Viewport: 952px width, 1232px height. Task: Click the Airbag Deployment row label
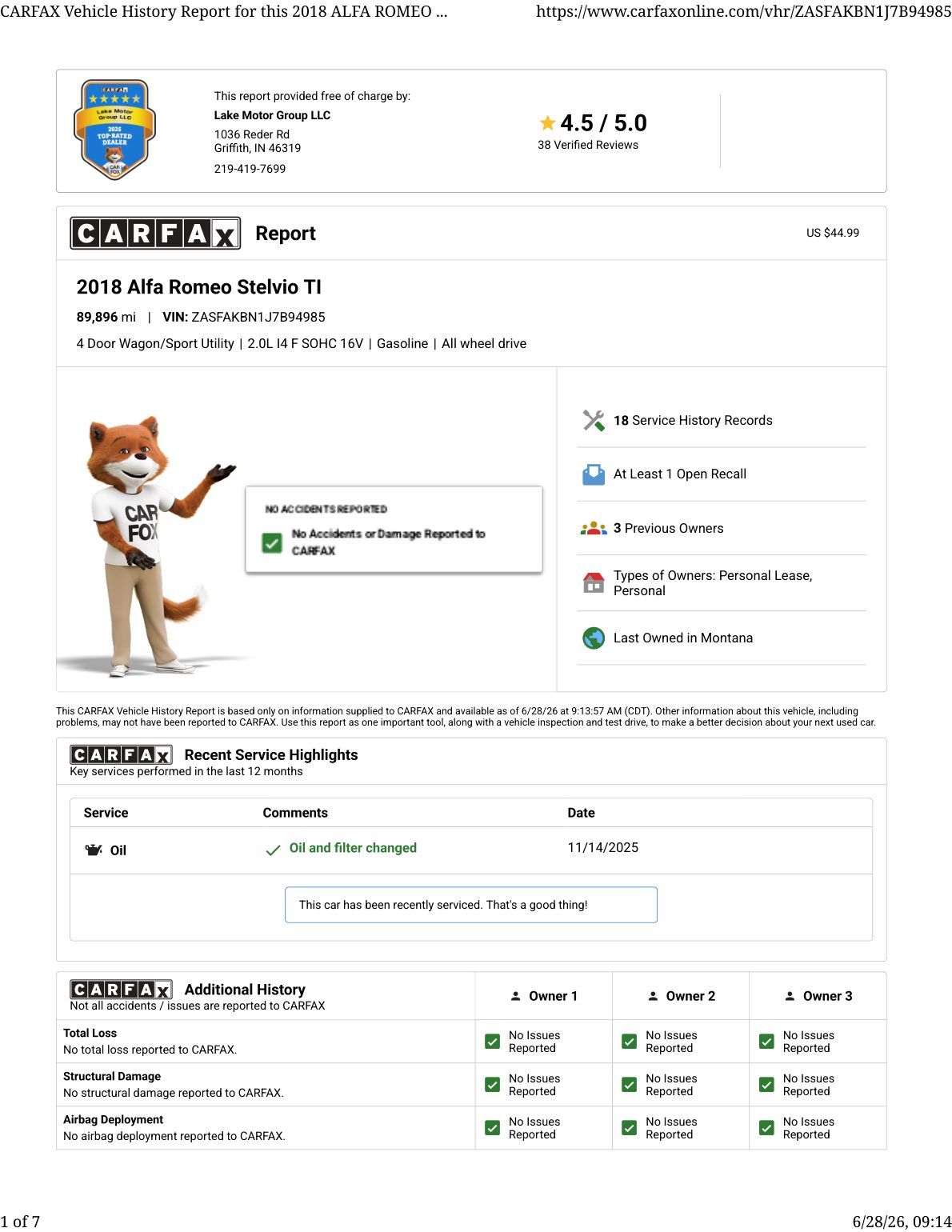point(113,1120)
